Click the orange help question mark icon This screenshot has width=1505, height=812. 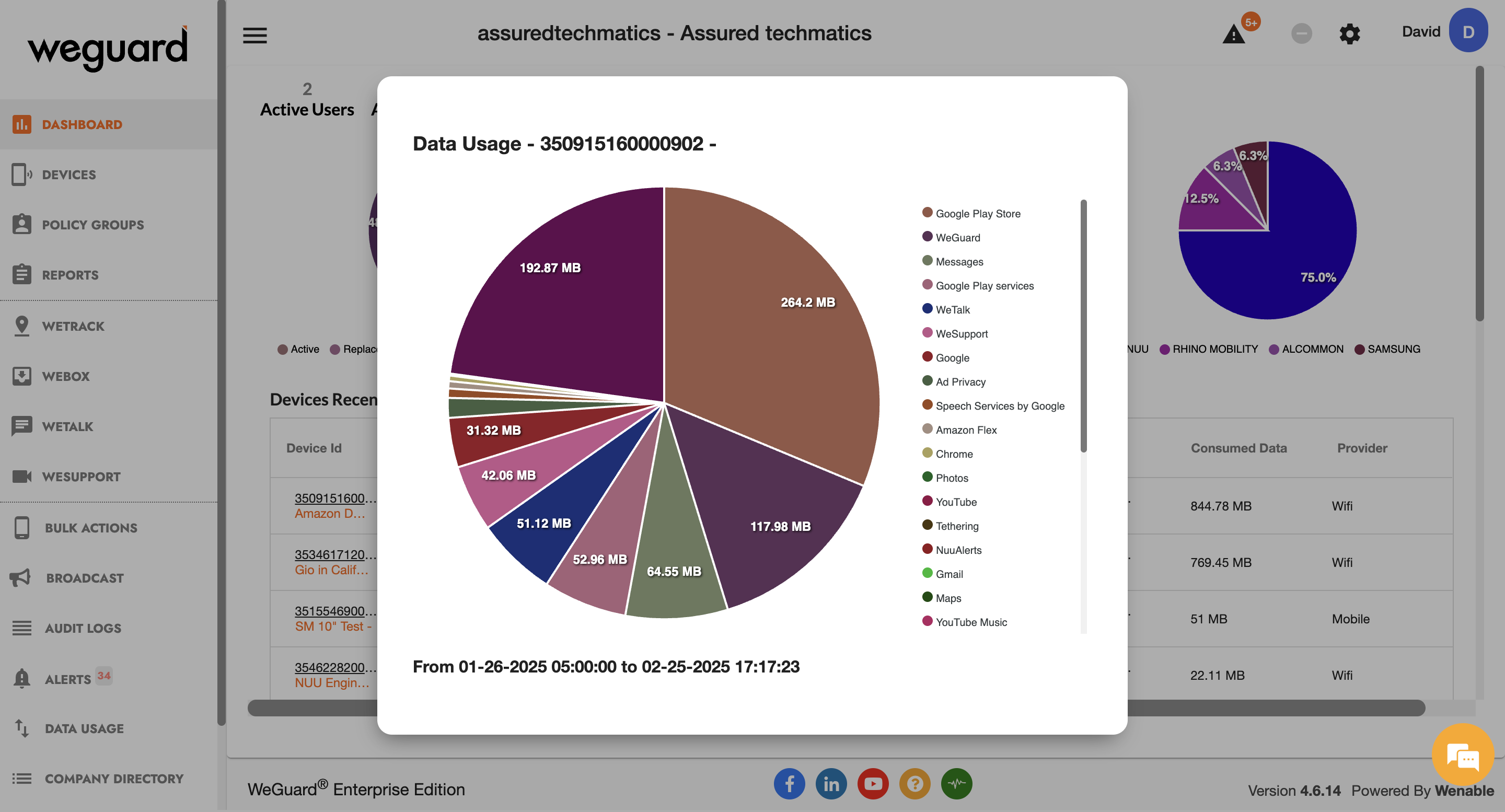pyautogui.click(x=915, y=783)
